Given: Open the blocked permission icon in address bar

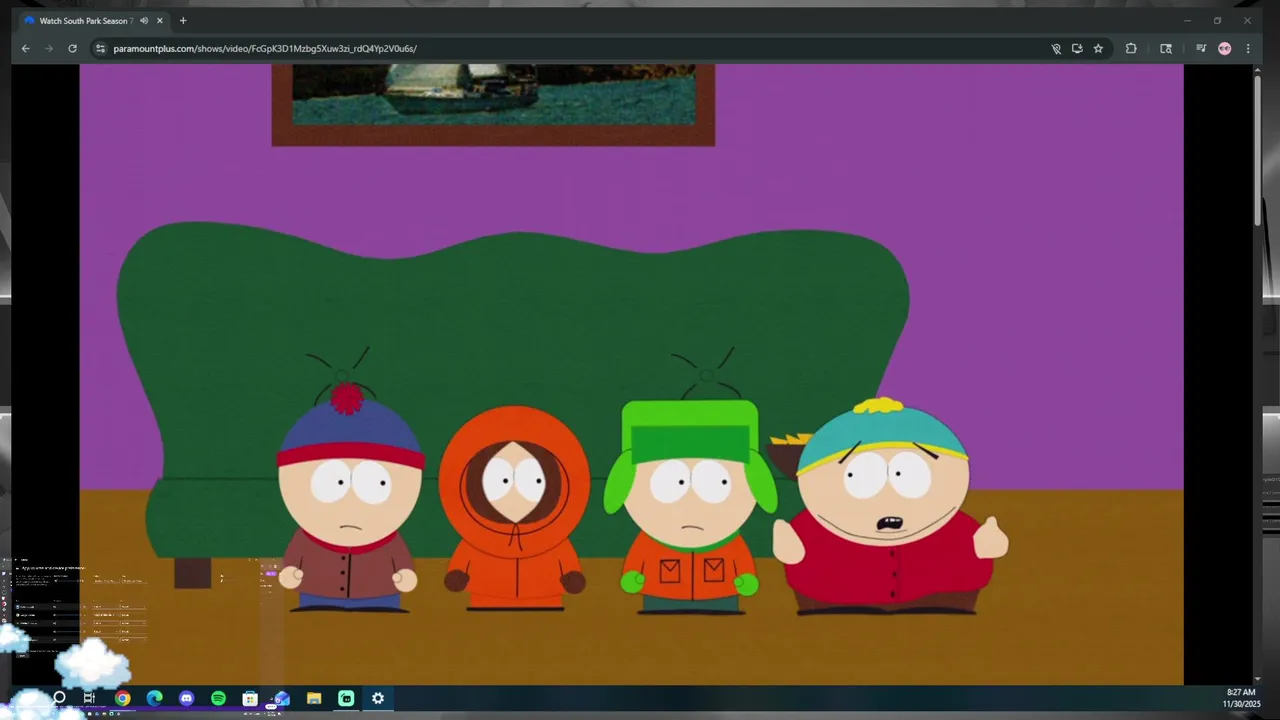Looking at the screenshot, I should [x=1056, y=48].
